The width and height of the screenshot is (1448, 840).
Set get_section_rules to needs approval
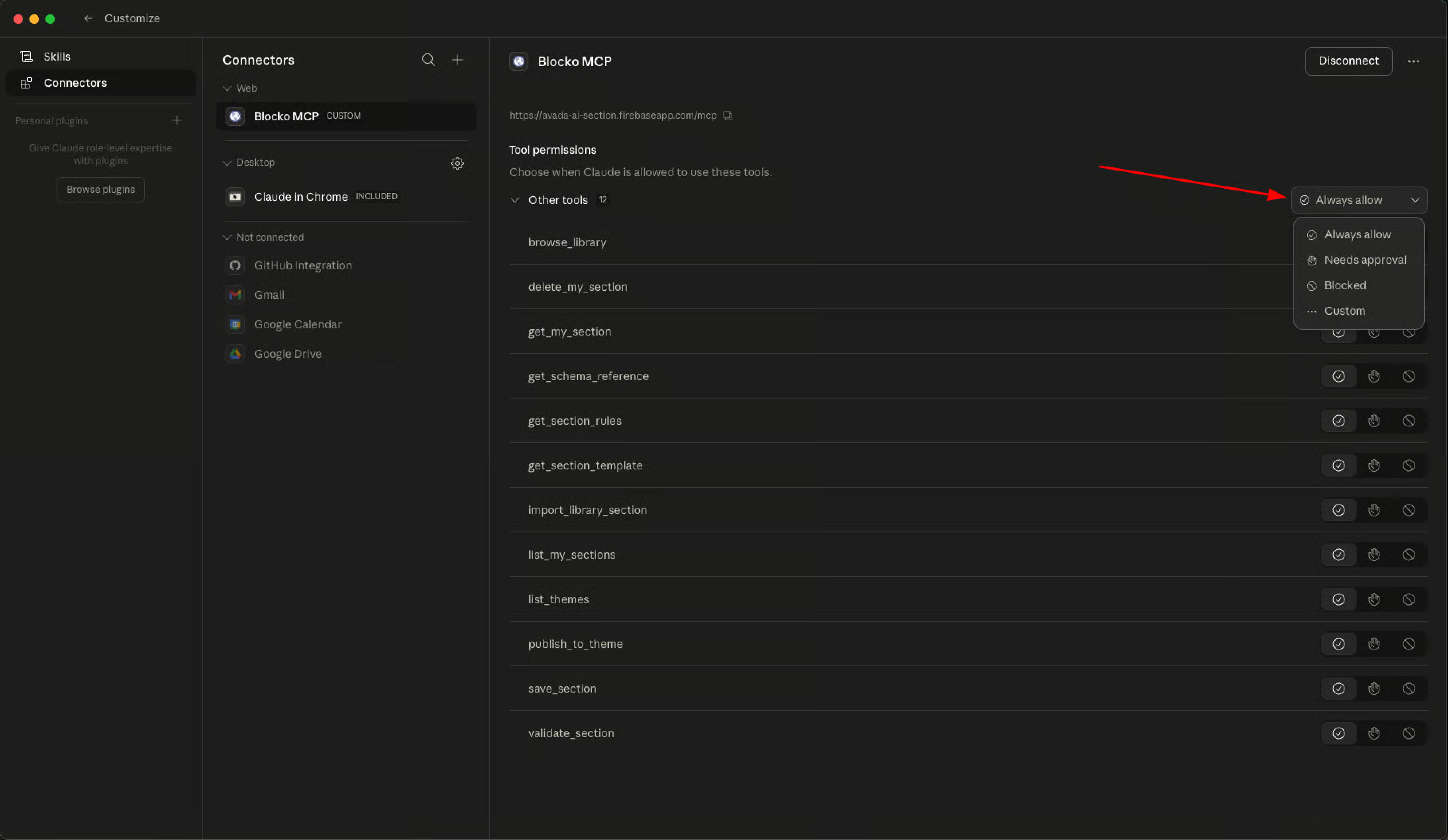(x=1373, y=421)
